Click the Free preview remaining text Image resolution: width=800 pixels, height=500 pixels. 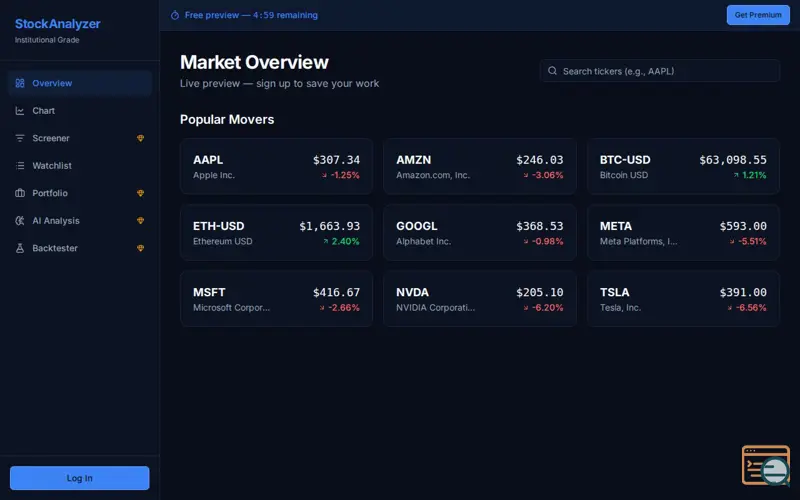[x=251, y=15]
